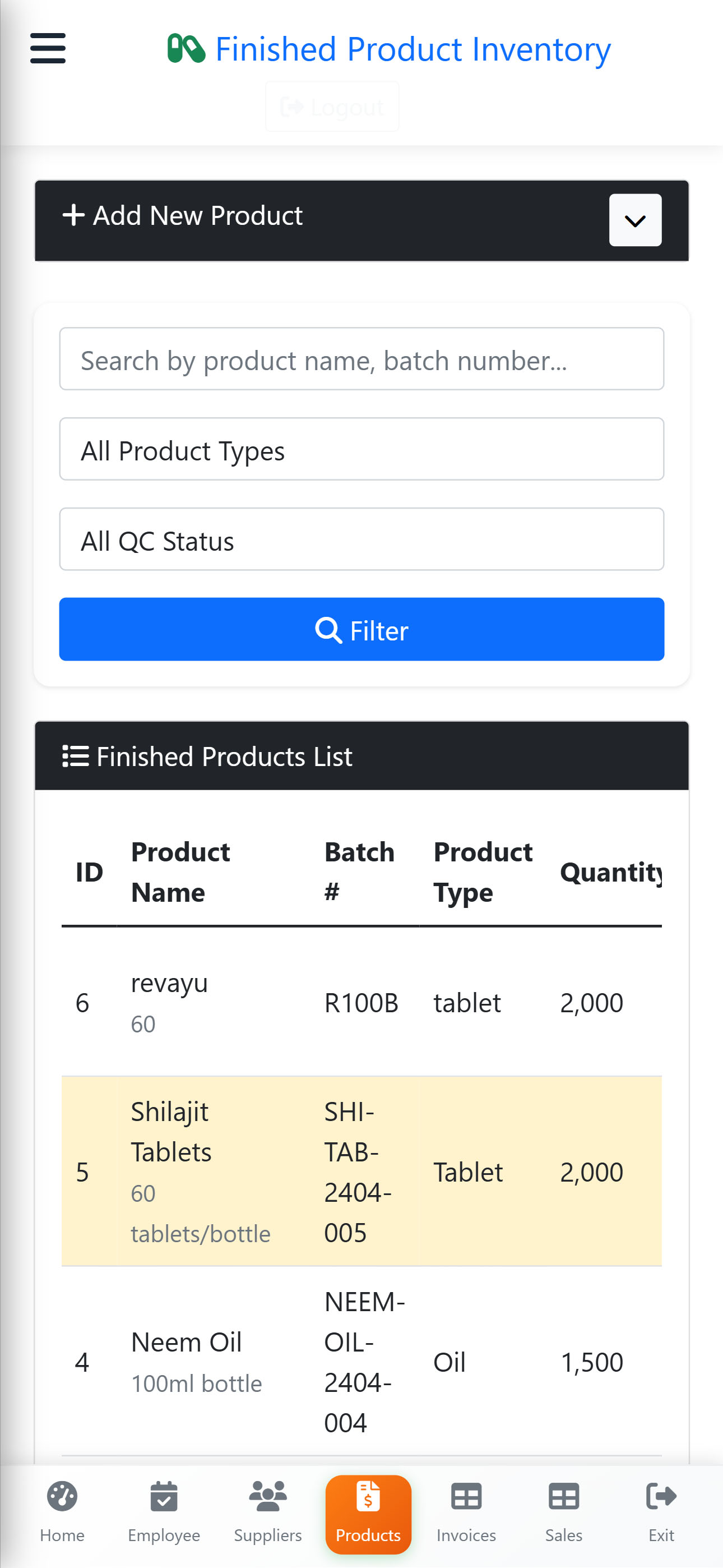
Task: Select the Invoices table icon
Action: [466, 1497]
